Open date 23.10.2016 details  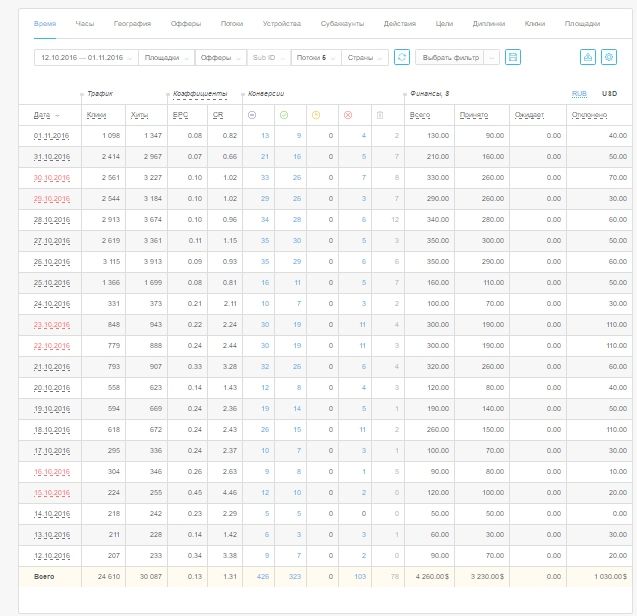(x=52, y=325)
